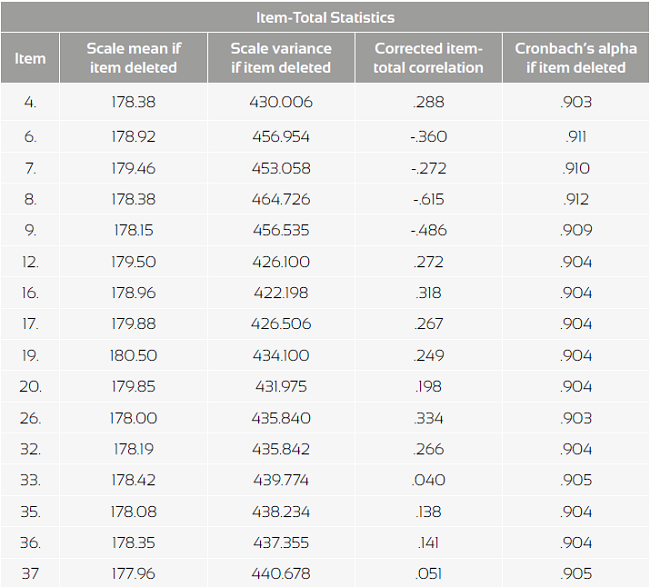Select the scale variance value 438.234
Image resolution: width=650 pixels, height=587 pixels.
(x=280, y=512)
